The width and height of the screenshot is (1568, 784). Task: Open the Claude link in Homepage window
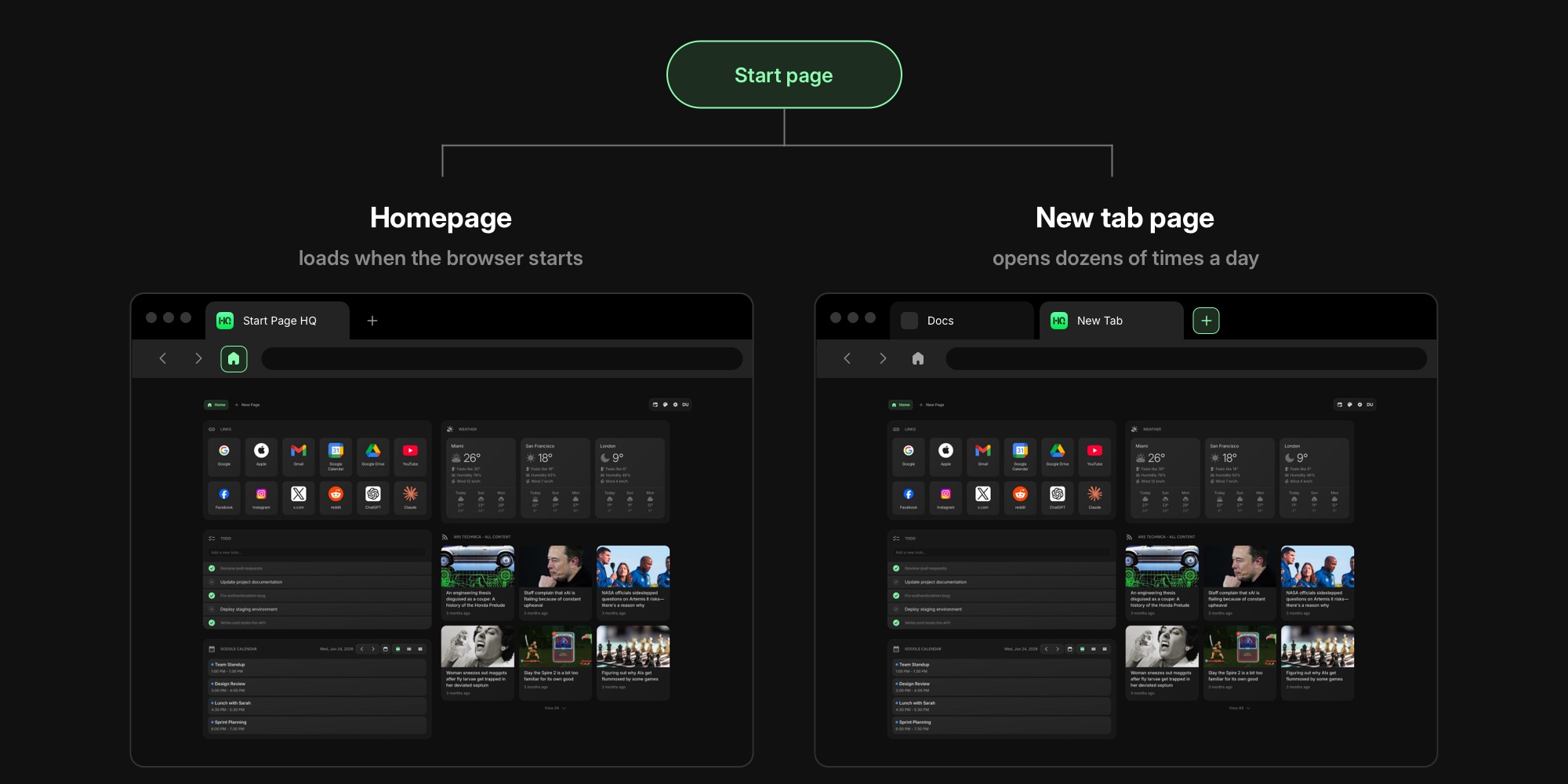point(410,498)
